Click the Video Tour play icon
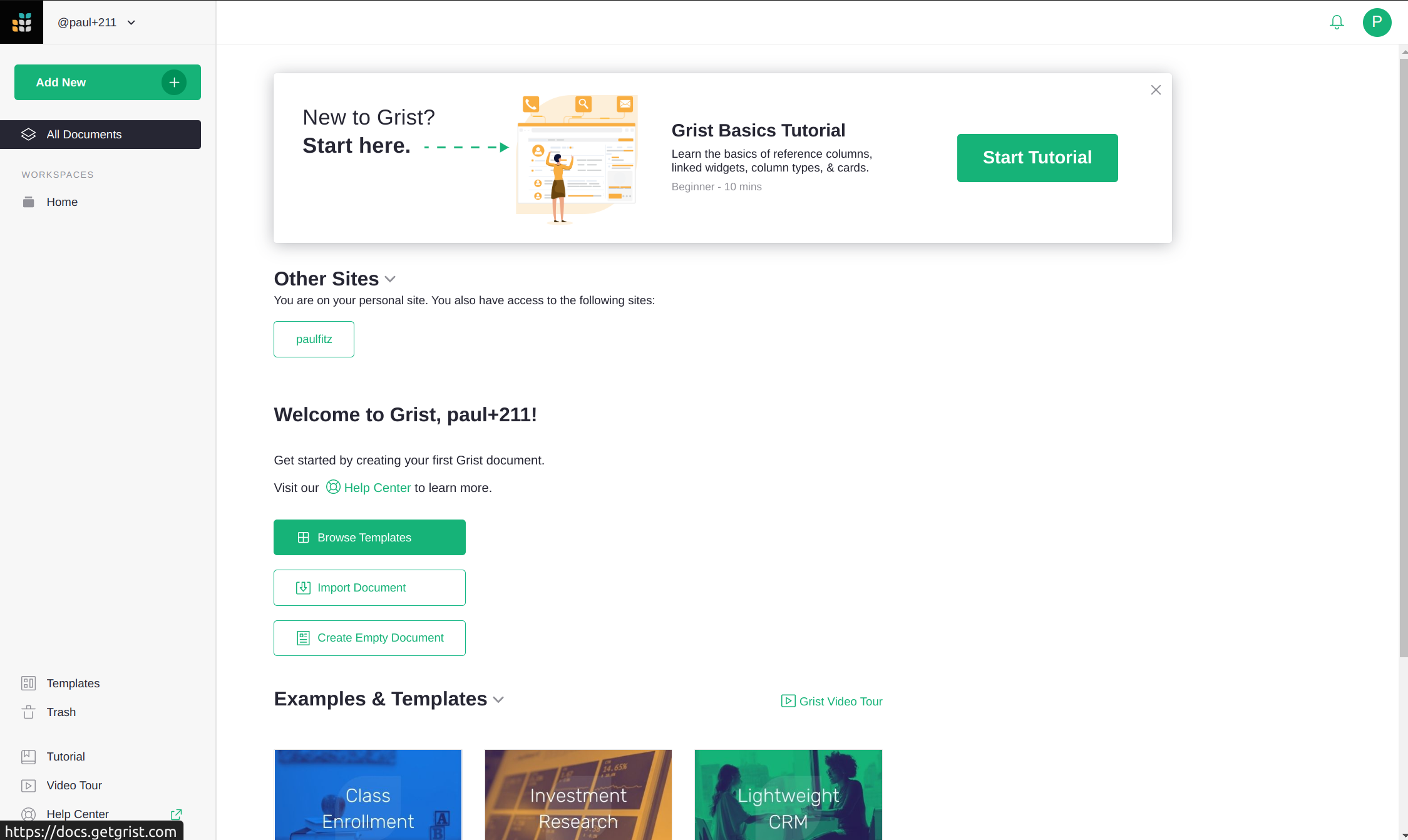Viewport: 1408px width, 840px height. [x=28, y=786]
